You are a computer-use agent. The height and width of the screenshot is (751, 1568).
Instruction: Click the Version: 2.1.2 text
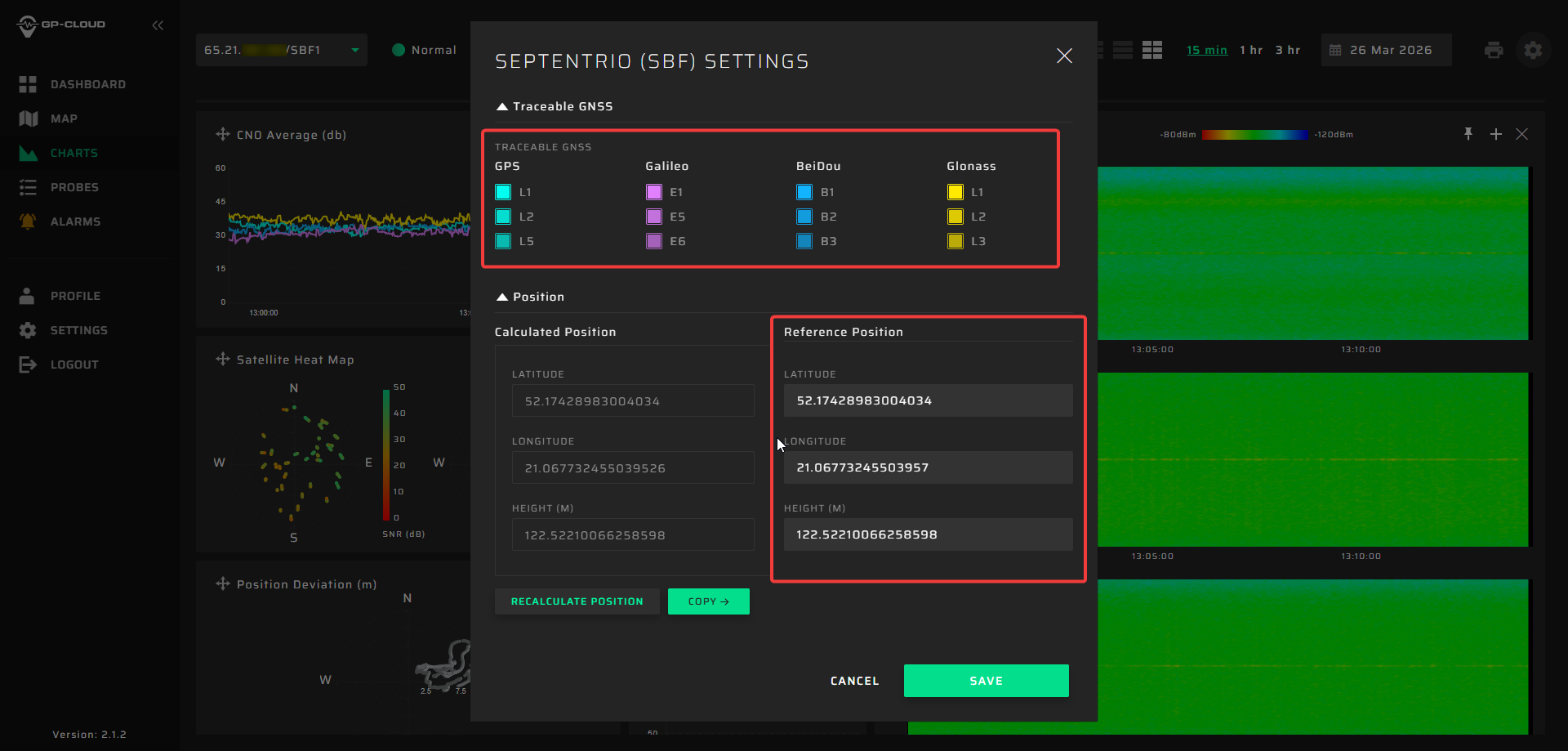coord(90,735)
